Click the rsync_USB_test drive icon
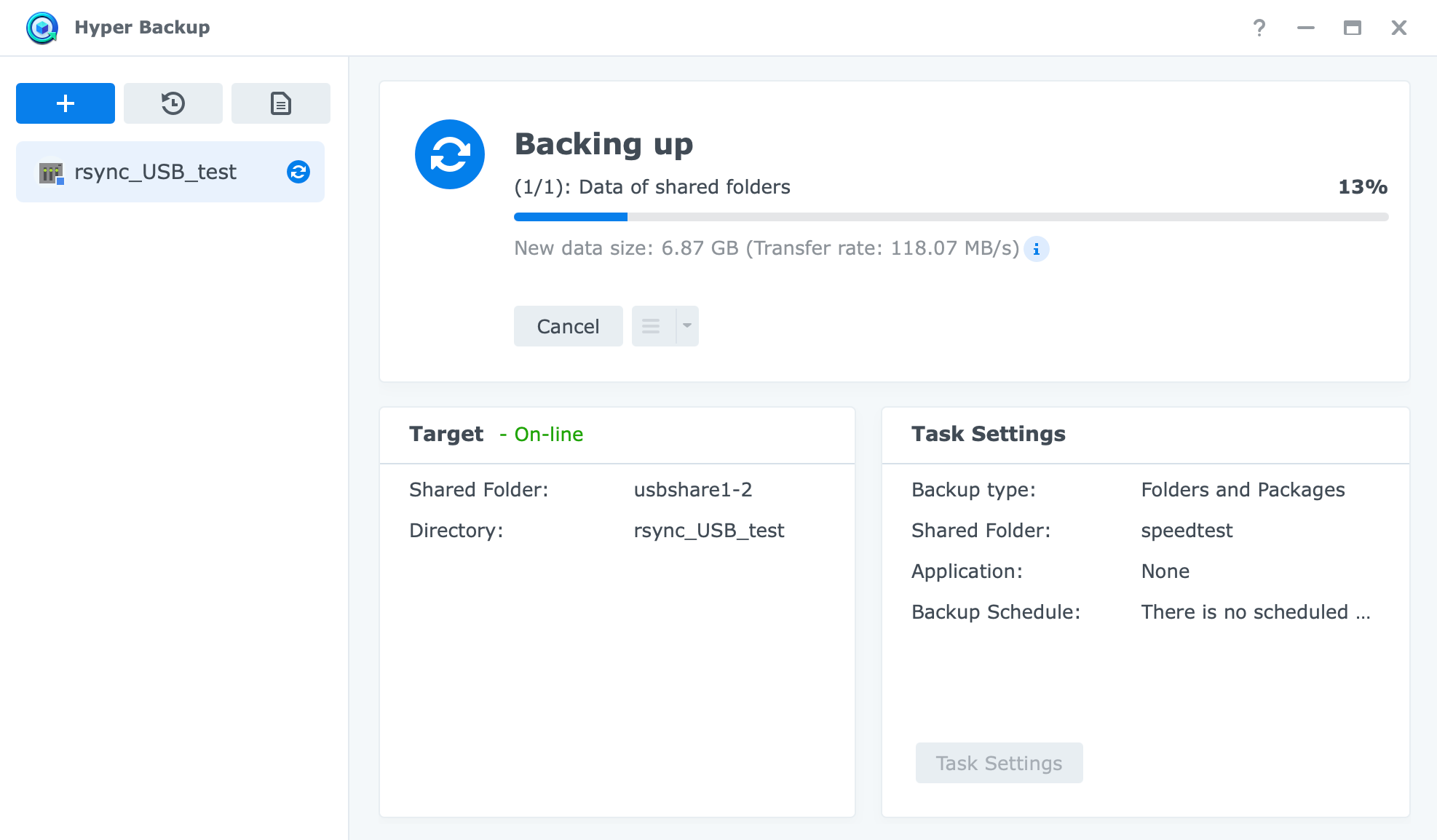 51,173
